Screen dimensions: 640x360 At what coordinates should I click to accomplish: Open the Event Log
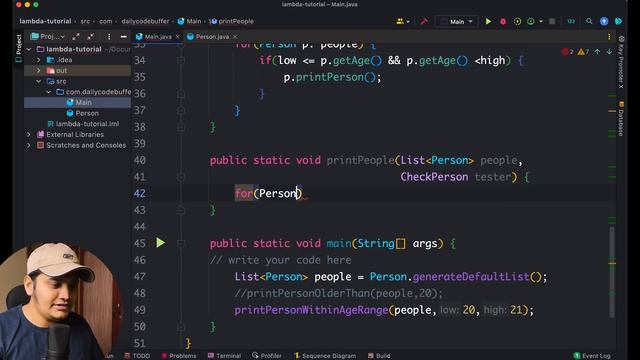(592, 356)
